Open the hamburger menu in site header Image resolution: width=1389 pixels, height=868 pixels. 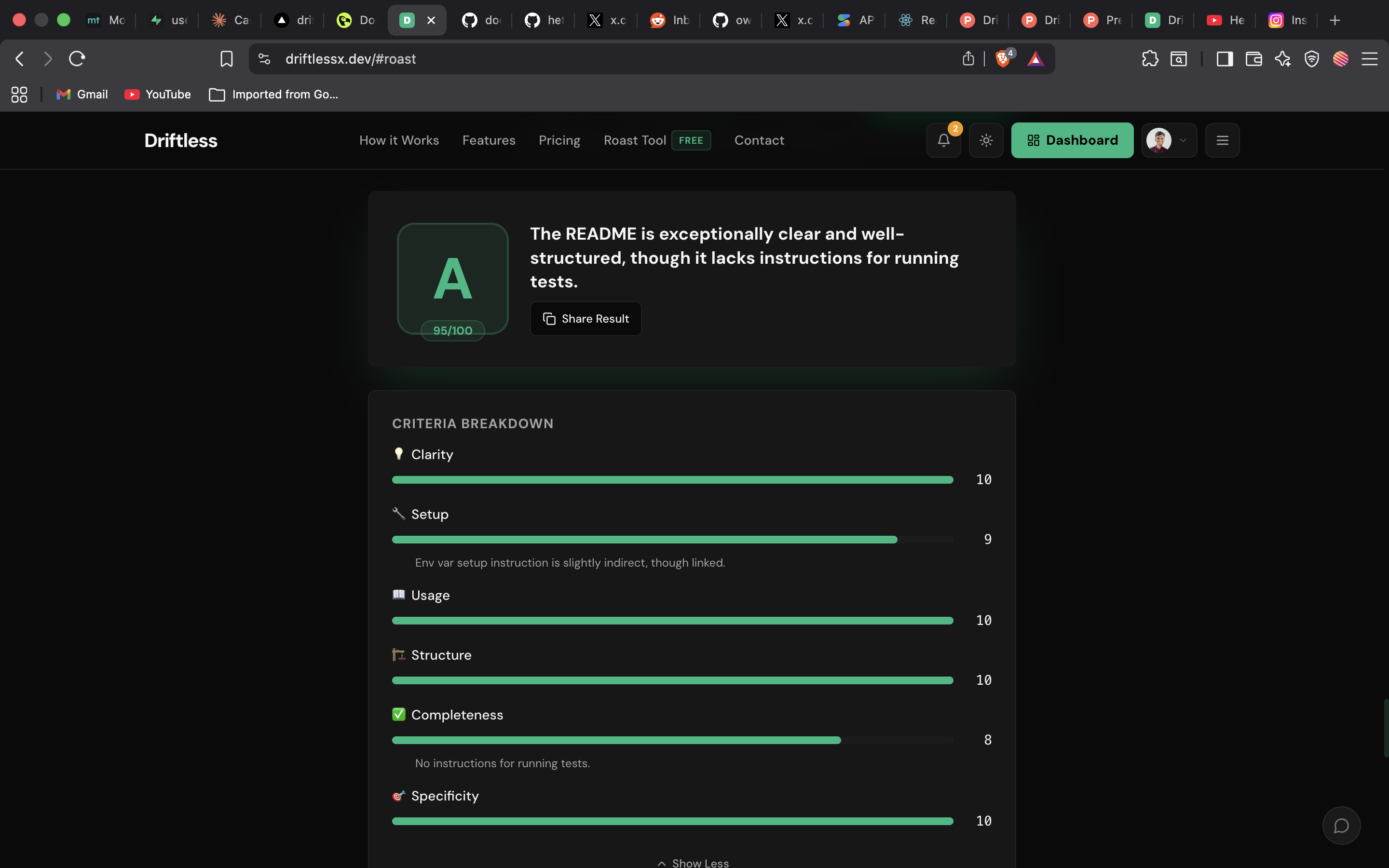tap(1223, 140)
